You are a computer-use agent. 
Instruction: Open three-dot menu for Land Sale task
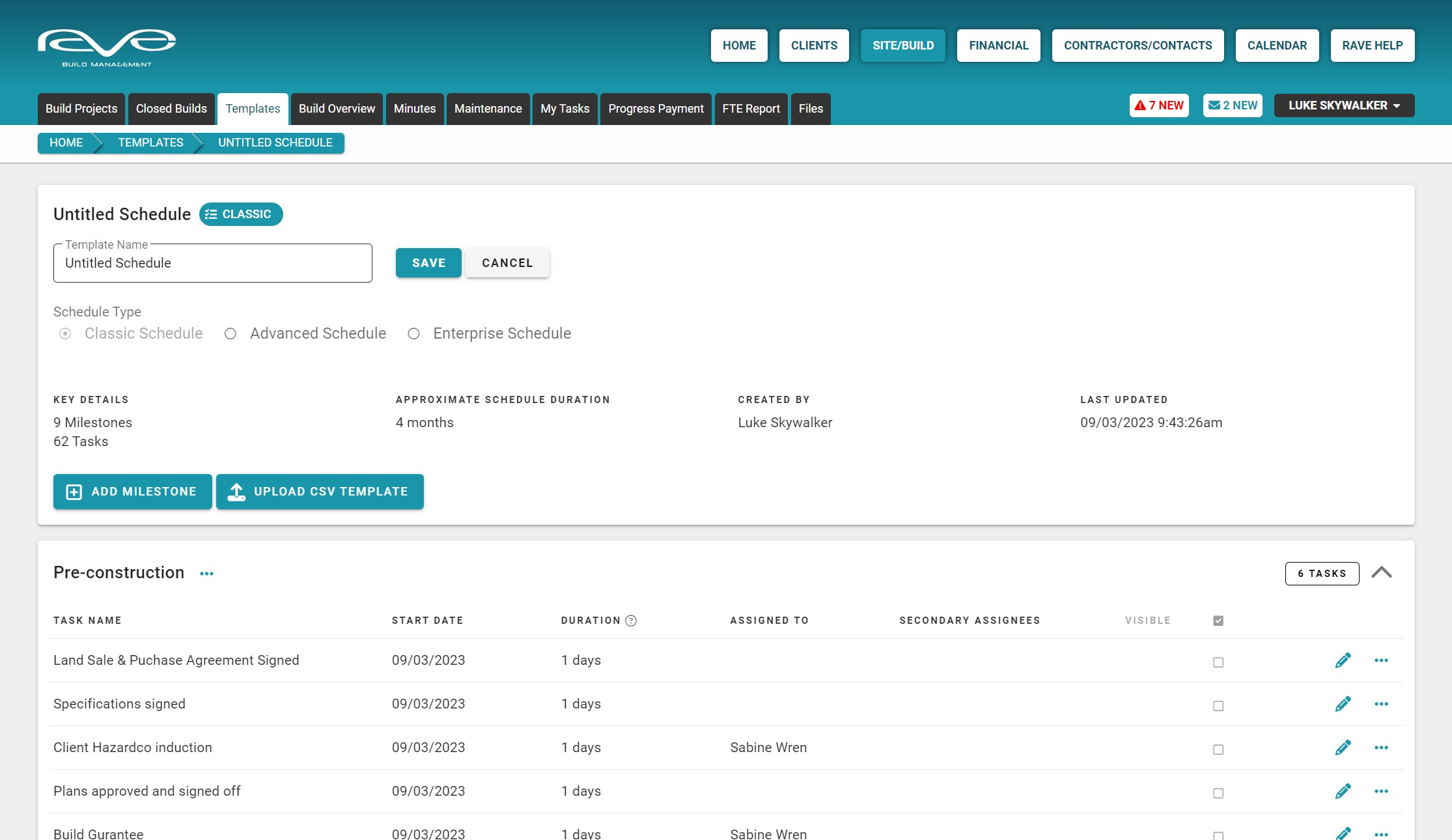1381,660
